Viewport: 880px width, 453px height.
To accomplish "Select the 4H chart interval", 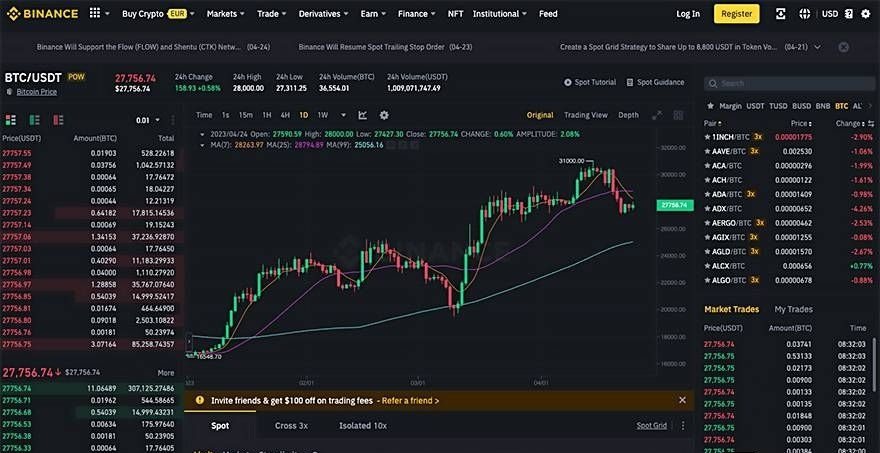I will coord(285,115).
